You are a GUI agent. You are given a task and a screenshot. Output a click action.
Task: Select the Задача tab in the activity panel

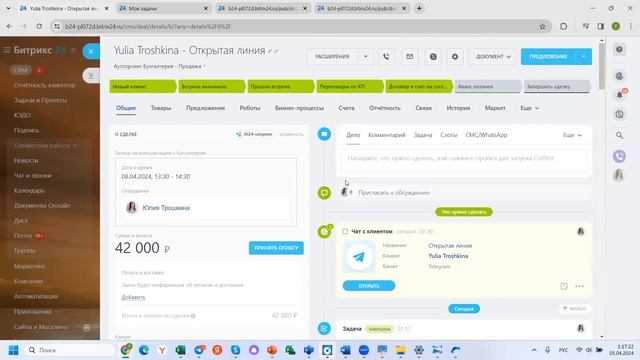(x=423, y=135)
